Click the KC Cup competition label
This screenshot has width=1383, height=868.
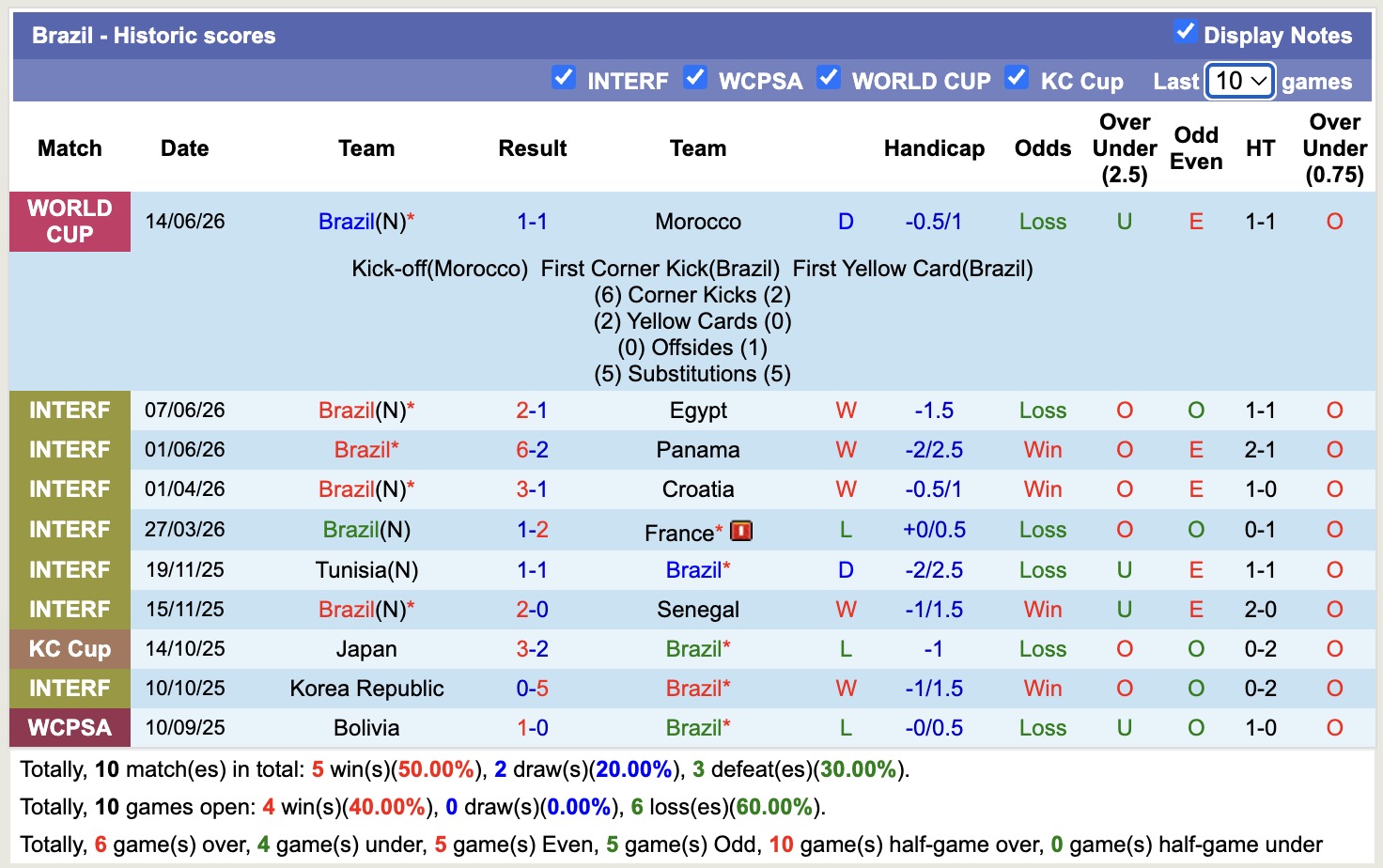point(70,649)
